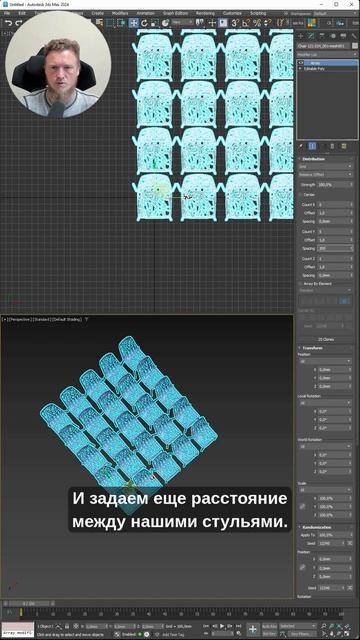Click the Strength value field
Viewport: 360px width, 640px height.
[336, 184]
